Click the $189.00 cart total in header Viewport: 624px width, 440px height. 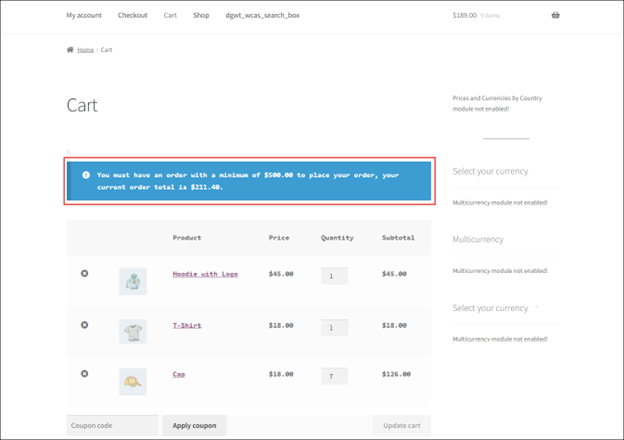[464, 15]
